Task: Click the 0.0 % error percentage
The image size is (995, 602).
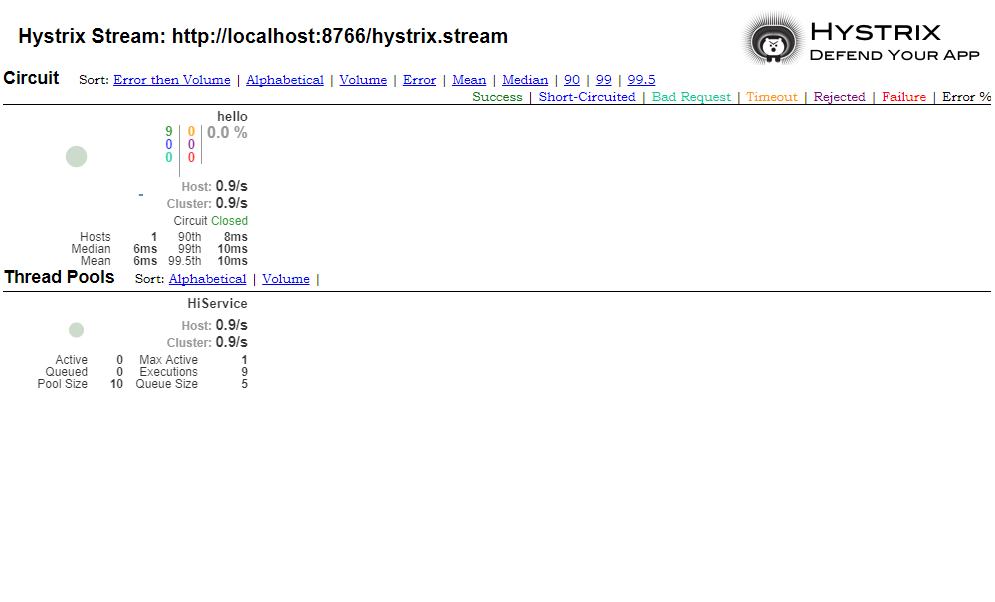Action: pos(227,133)
